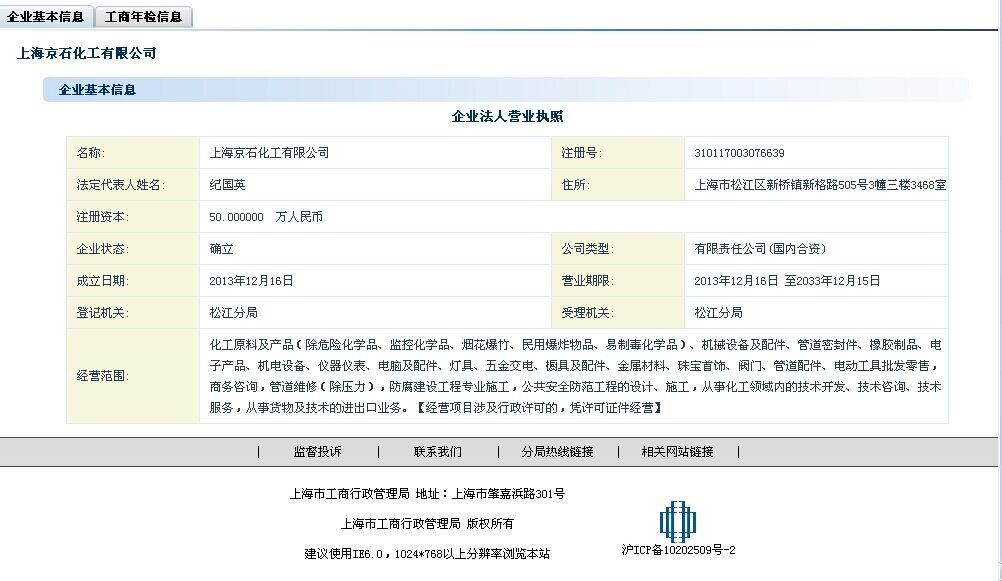Viewport: 1002px width, 581px height.
Task: Click the 营业期限 date range value
Action: (787, 281)
